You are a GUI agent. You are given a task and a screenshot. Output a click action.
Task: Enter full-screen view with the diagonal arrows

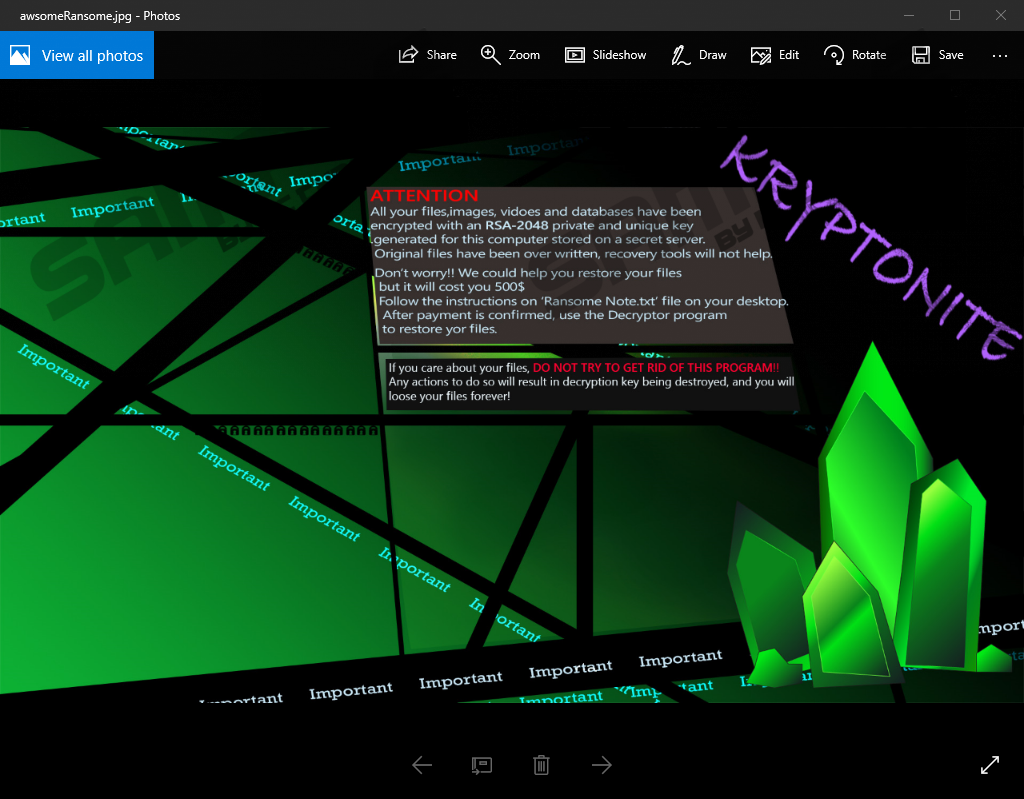click(990, 765)
